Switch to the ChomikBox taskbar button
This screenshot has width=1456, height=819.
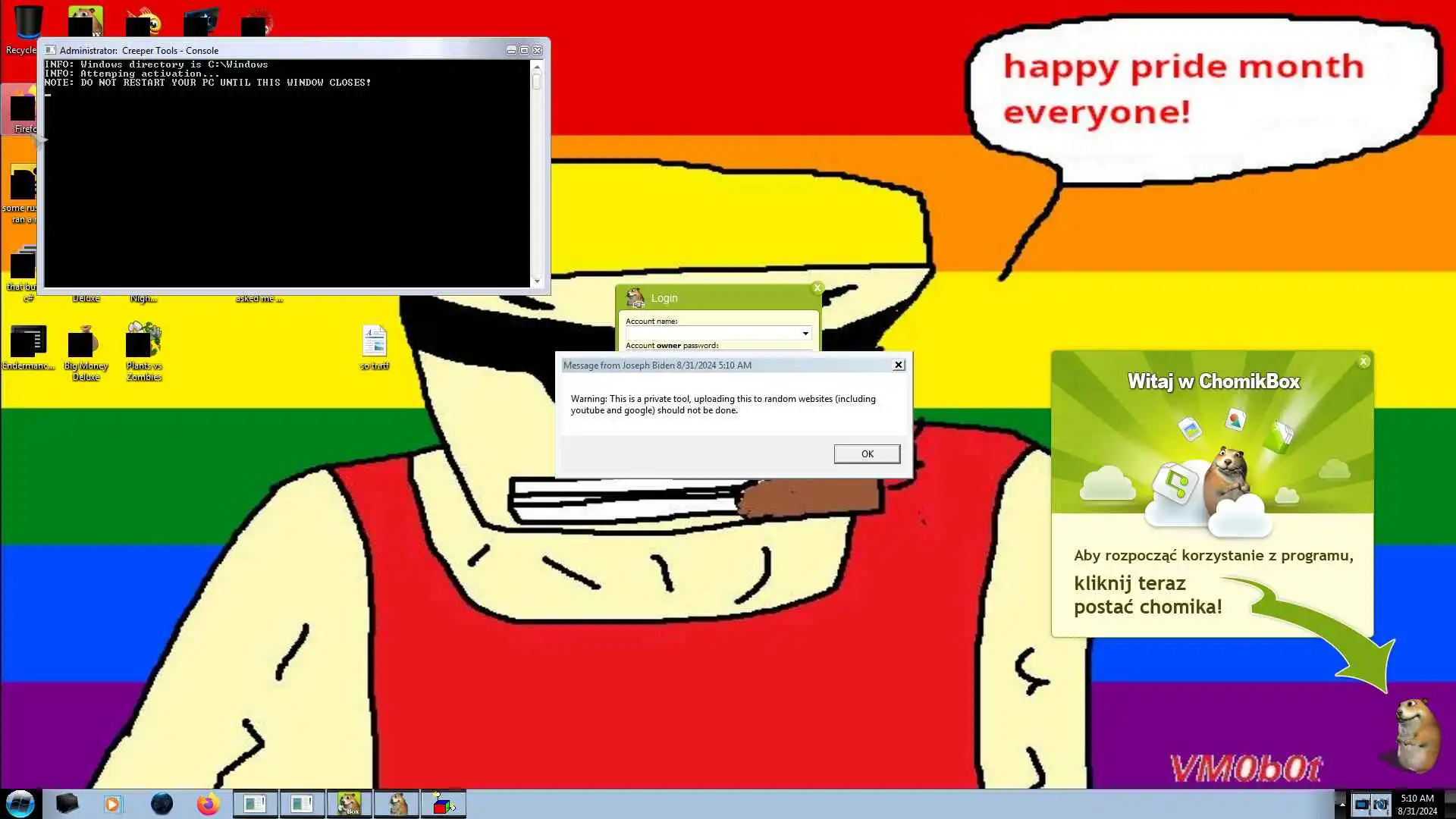[x=349, y=804]
